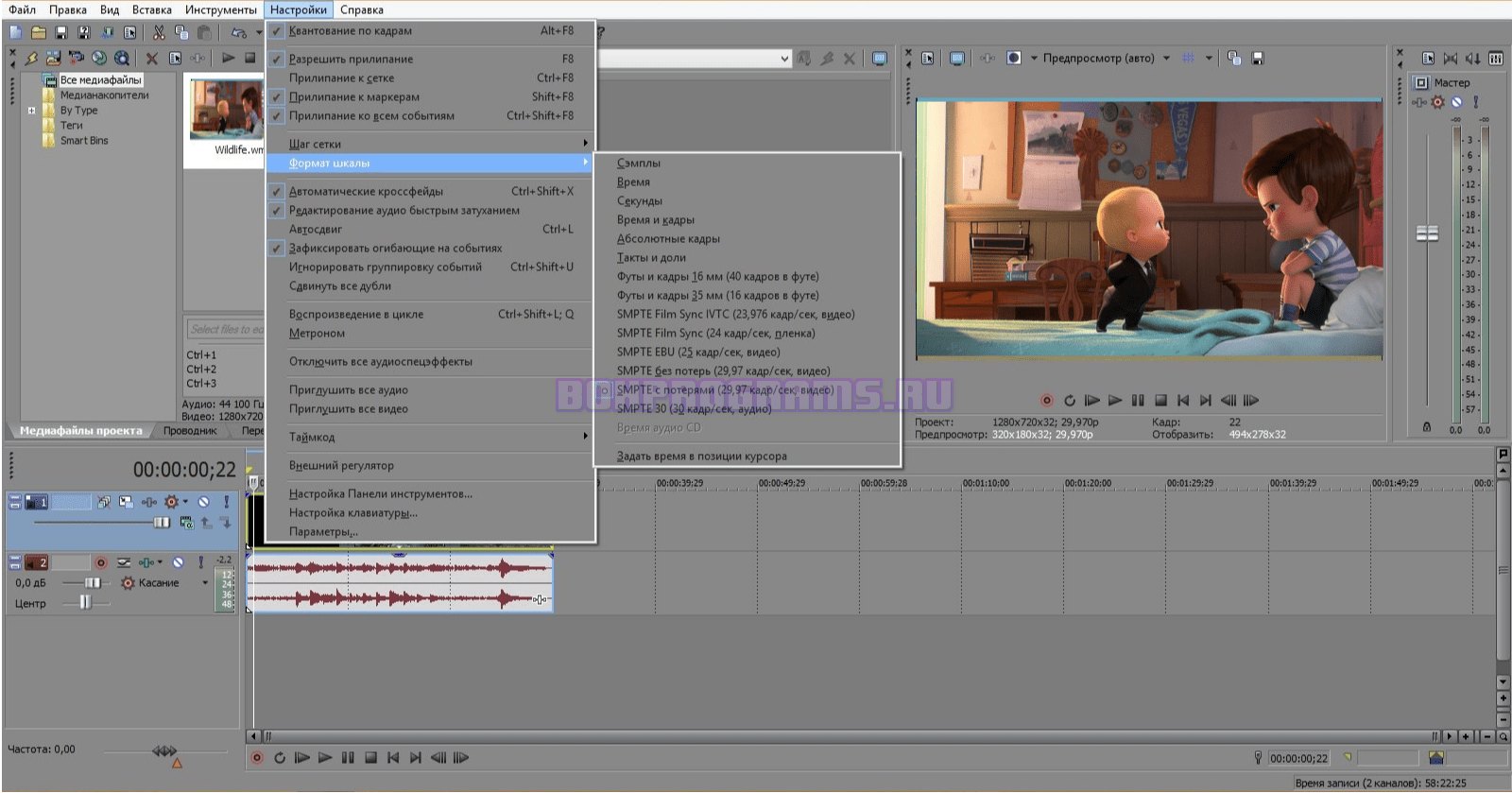Open Project Video Properties in preview window

[928, 59]
